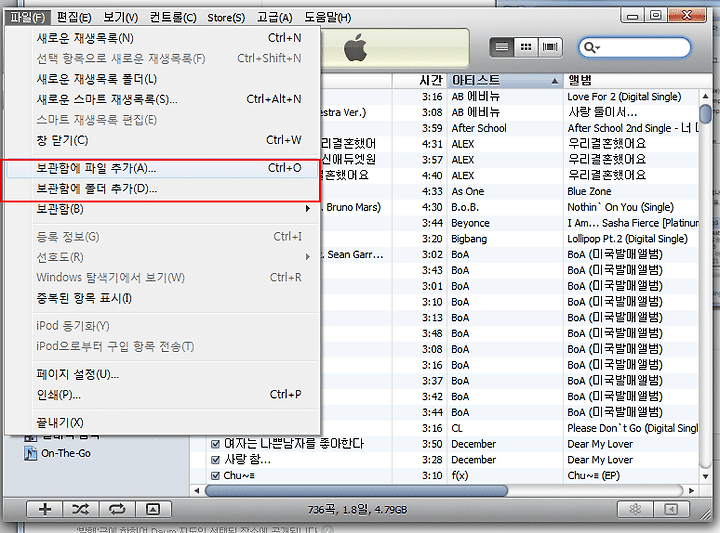Expand the 선호도(R) submenu arrow

click(x=307, y=257)
